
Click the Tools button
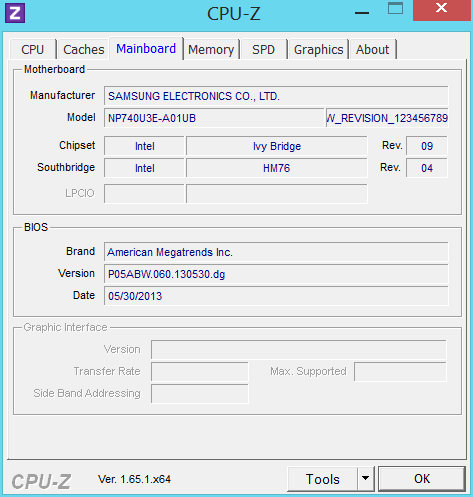[322, 479]
